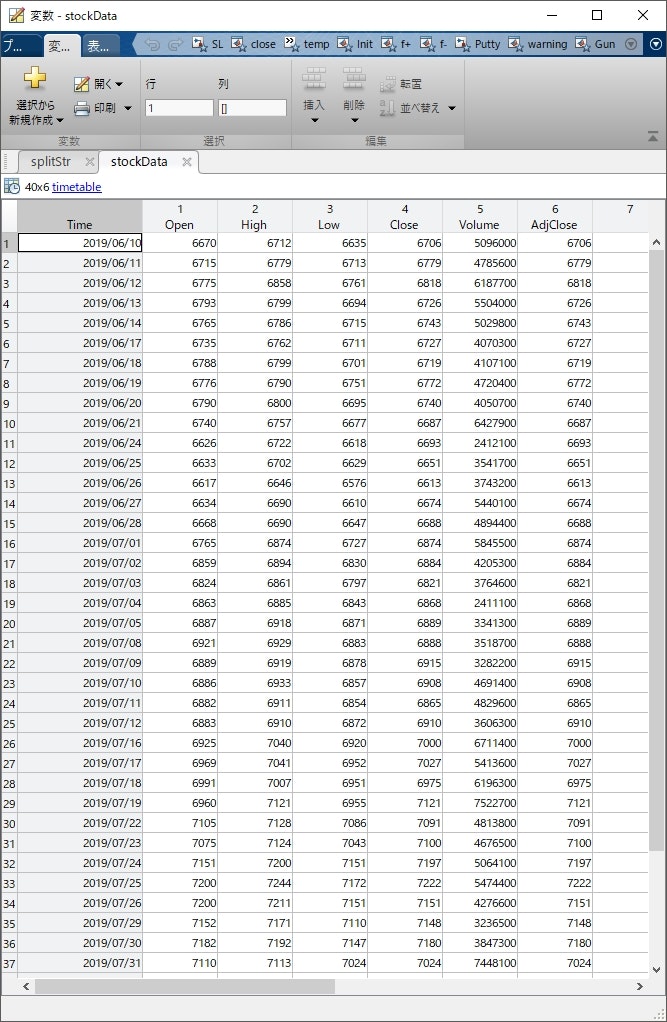The width and height of the screenshot is (667, 1022).
Task: Select the Open column header
Action: (179, 217)
